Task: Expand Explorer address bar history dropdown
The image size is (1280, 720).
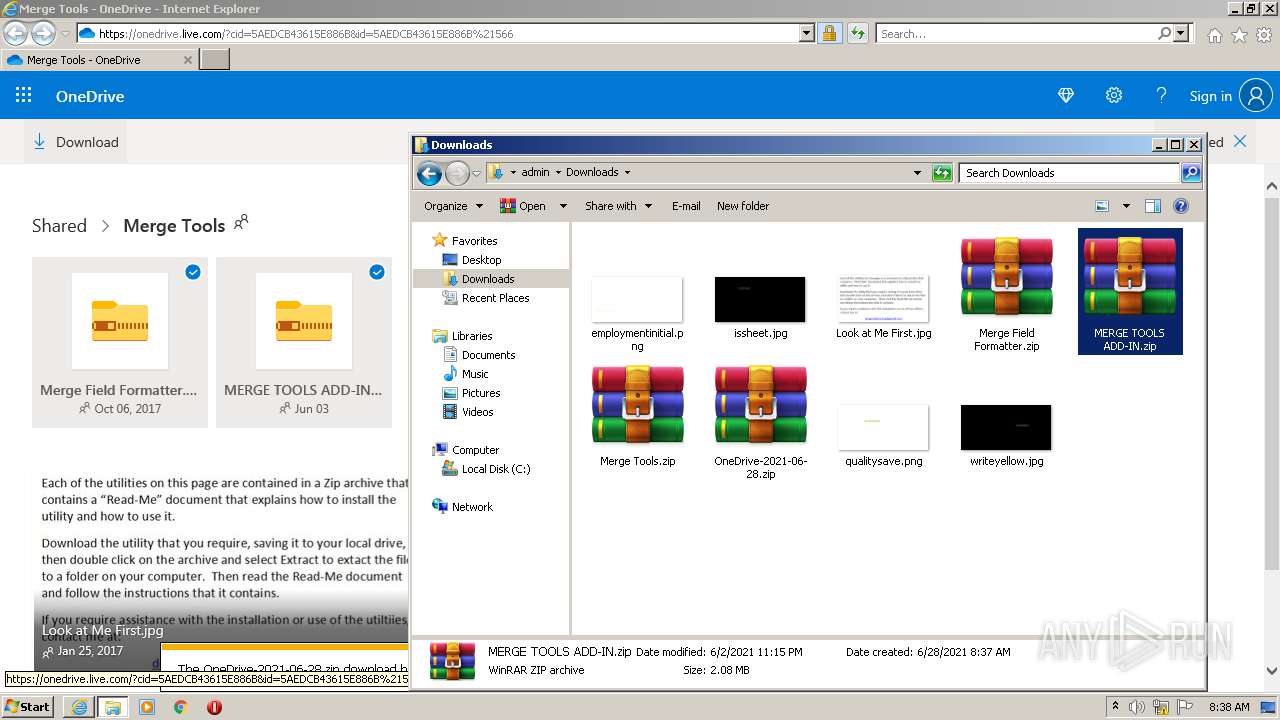Action: point(917,172)
